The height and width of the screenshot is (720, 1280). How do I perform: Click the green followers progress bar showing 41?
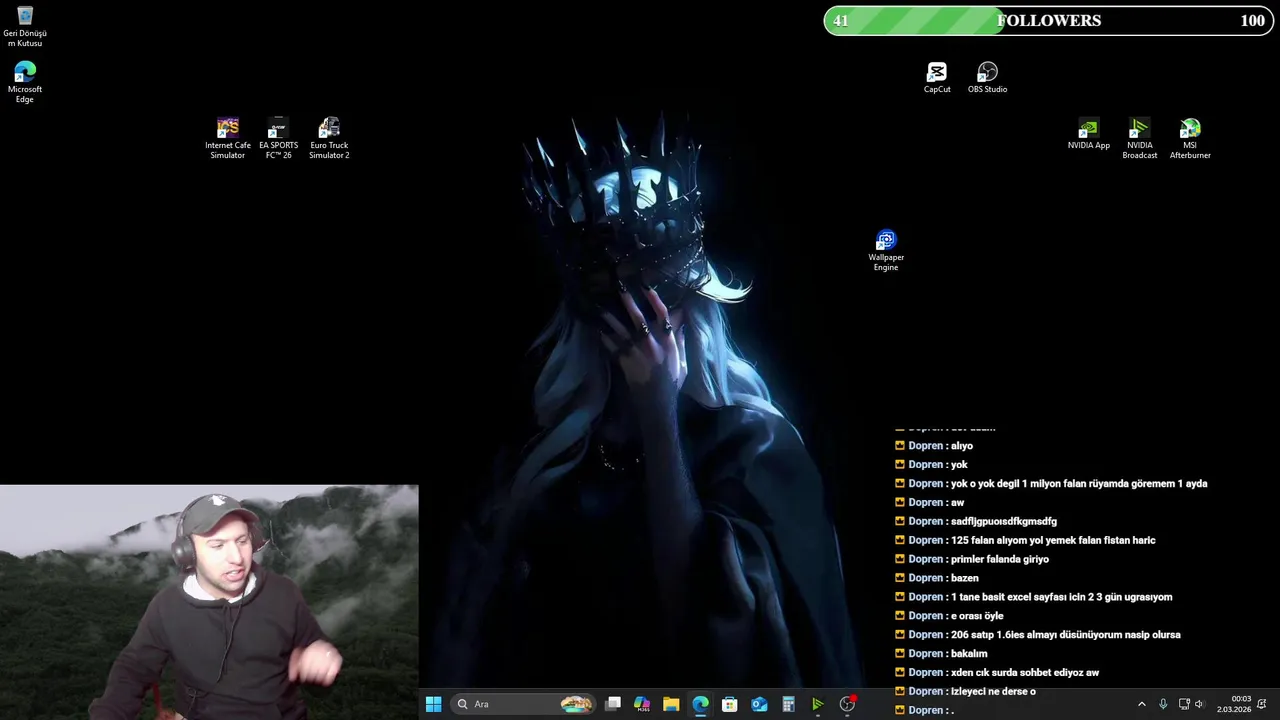click(913, 21)
